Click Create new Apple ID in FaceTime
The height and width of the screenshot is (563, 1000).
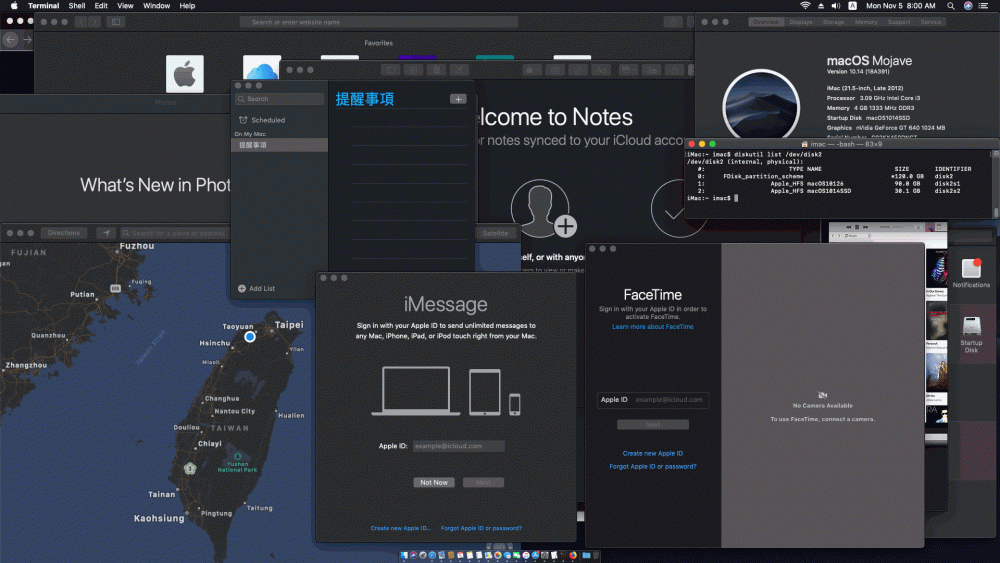[652, 453]
